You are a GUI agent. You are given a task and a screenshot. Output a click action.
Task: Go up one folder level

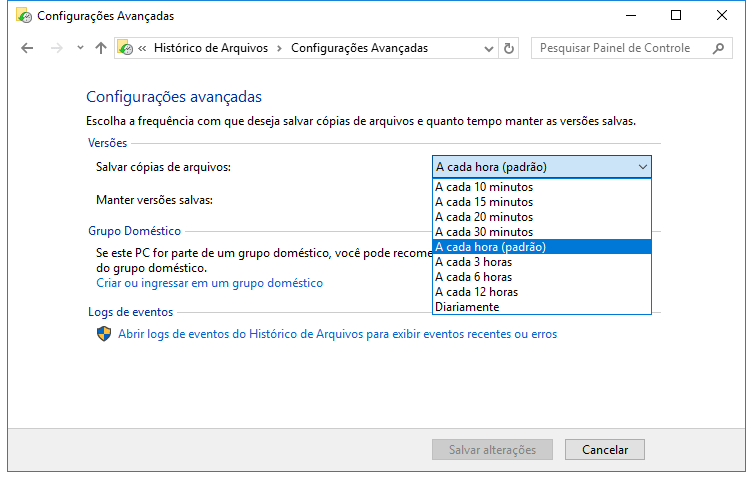click(100, 48)
